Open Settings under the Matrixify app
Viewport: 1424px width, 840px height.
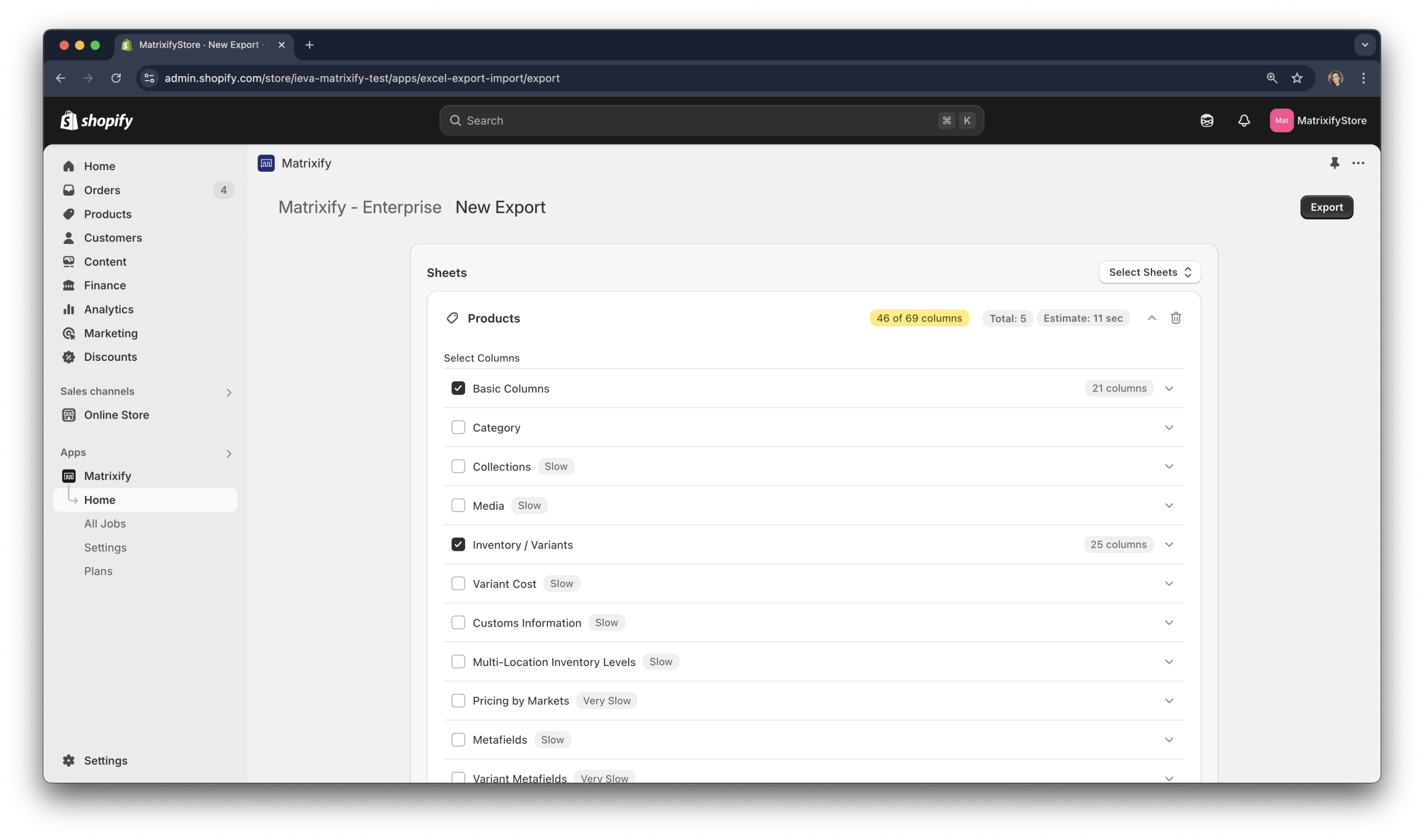(105, 548)
